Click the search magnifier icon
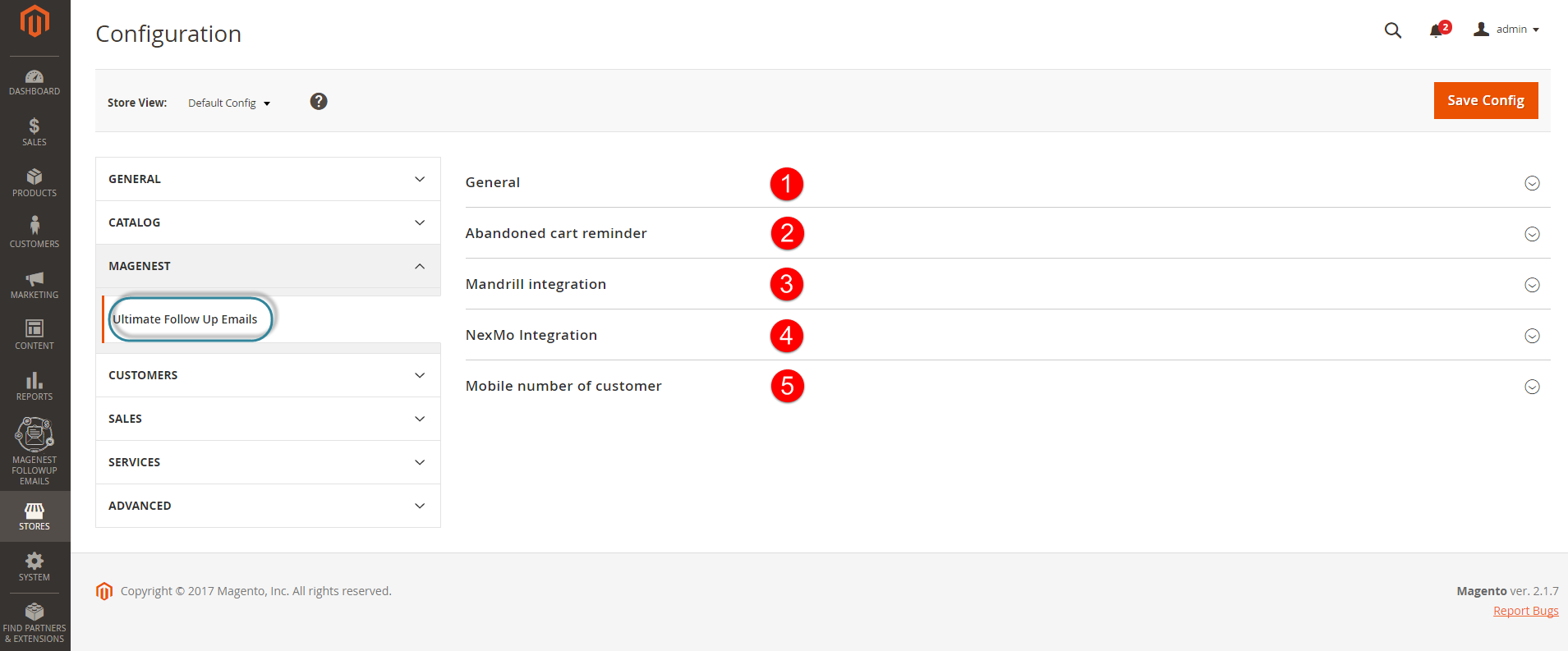The height and width of the screenshot is (651, 1568). click(1392, 30)
